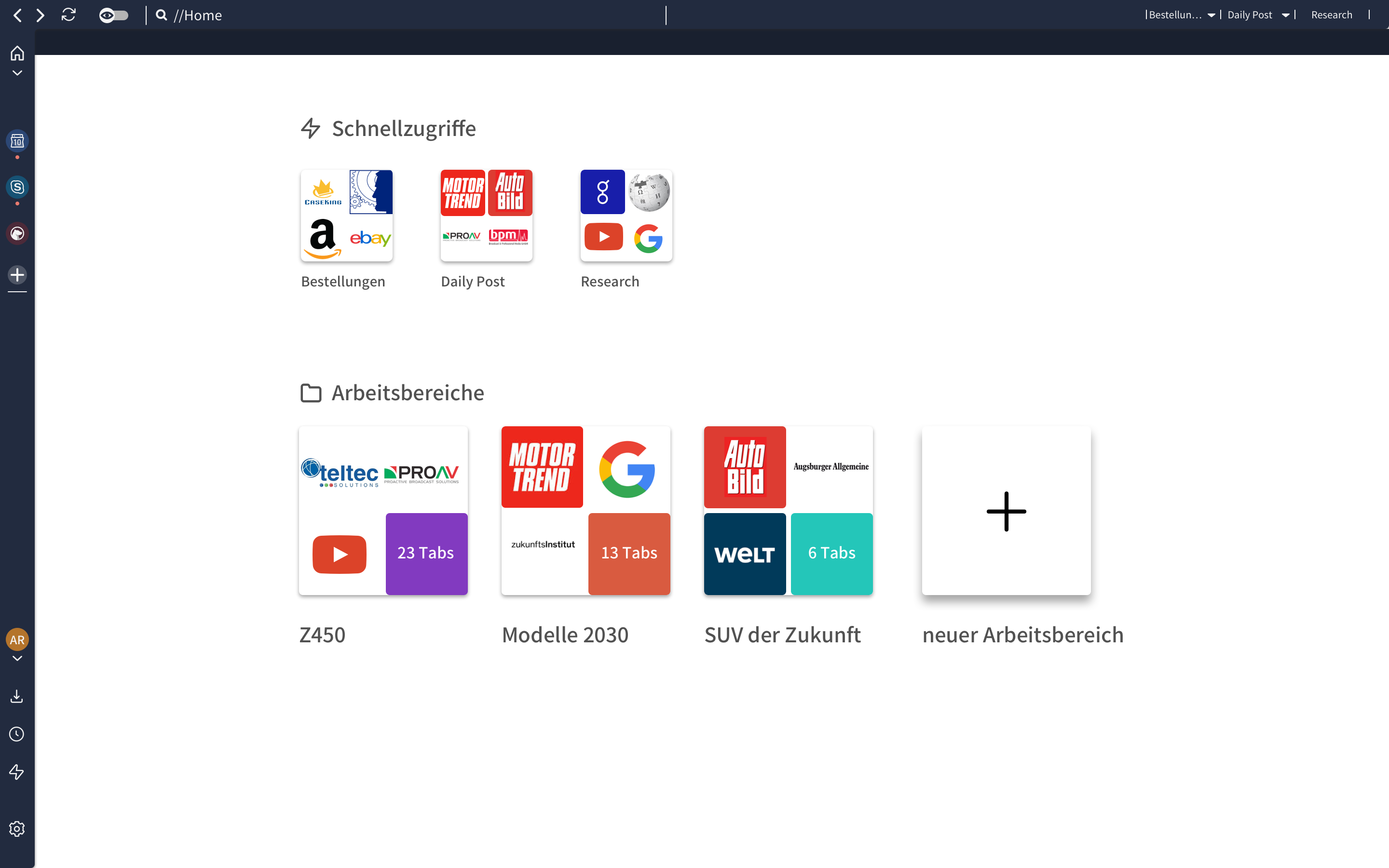The height and width of the screenshot is (868, 1389).
Task: Open the red round app in sidebar
Action: [17, 234]
